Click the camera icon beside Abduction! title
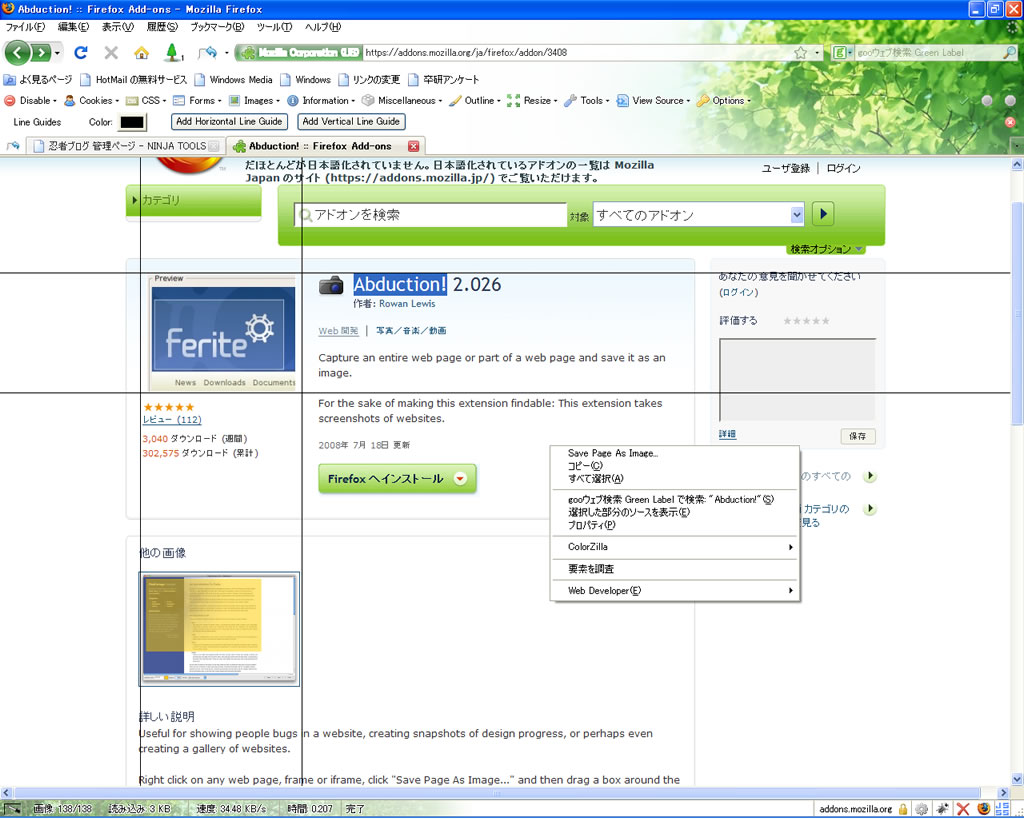 tap(331, 285)
